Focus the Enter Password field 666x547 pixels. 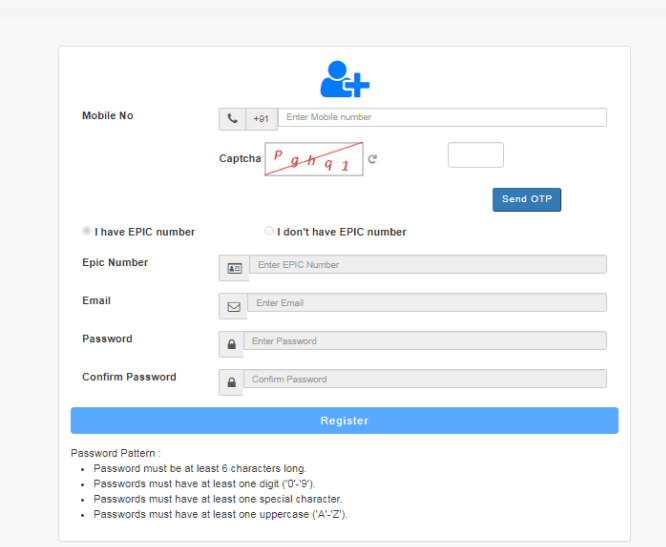[x=424, y=341]
